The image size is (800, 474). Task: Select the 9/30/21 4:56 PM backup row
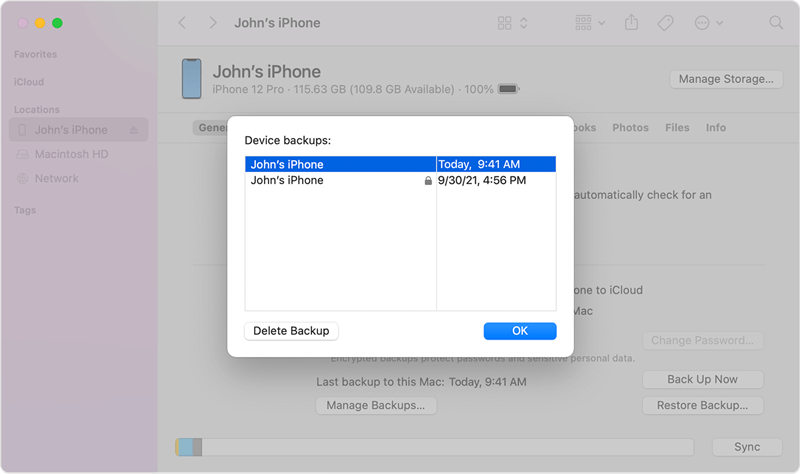click(x=400, y=181)
